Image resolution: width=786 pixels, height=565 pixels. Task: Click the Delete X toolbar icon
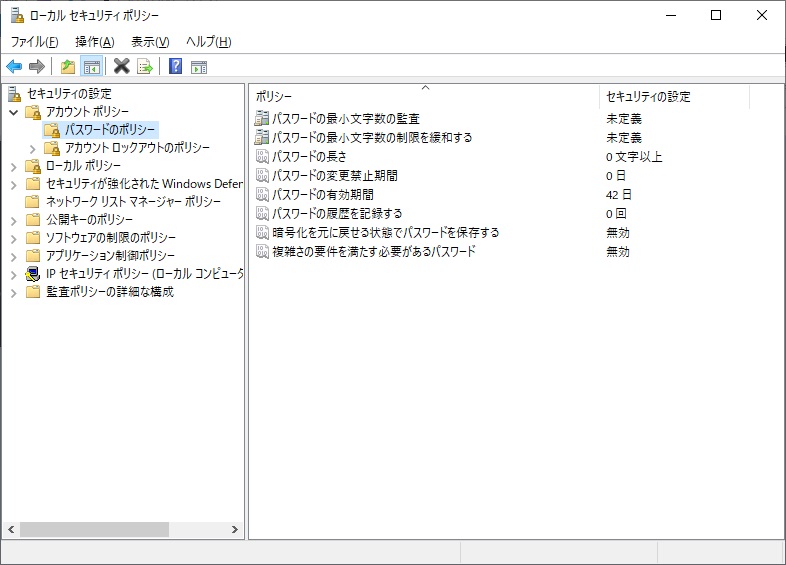tap(122, 66)
